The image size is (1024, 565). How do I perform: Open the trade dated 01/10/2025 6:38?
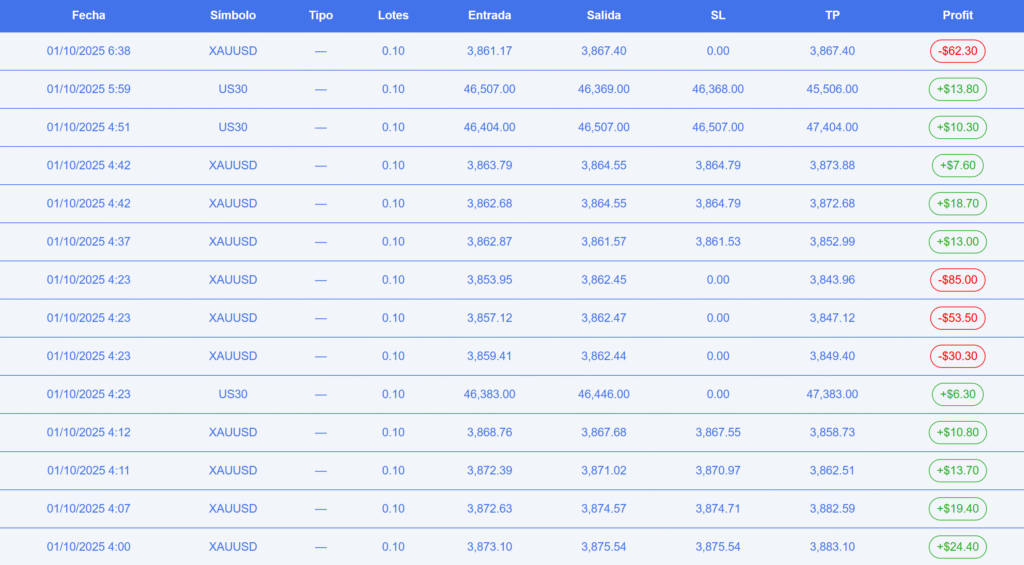coord(88,51)
